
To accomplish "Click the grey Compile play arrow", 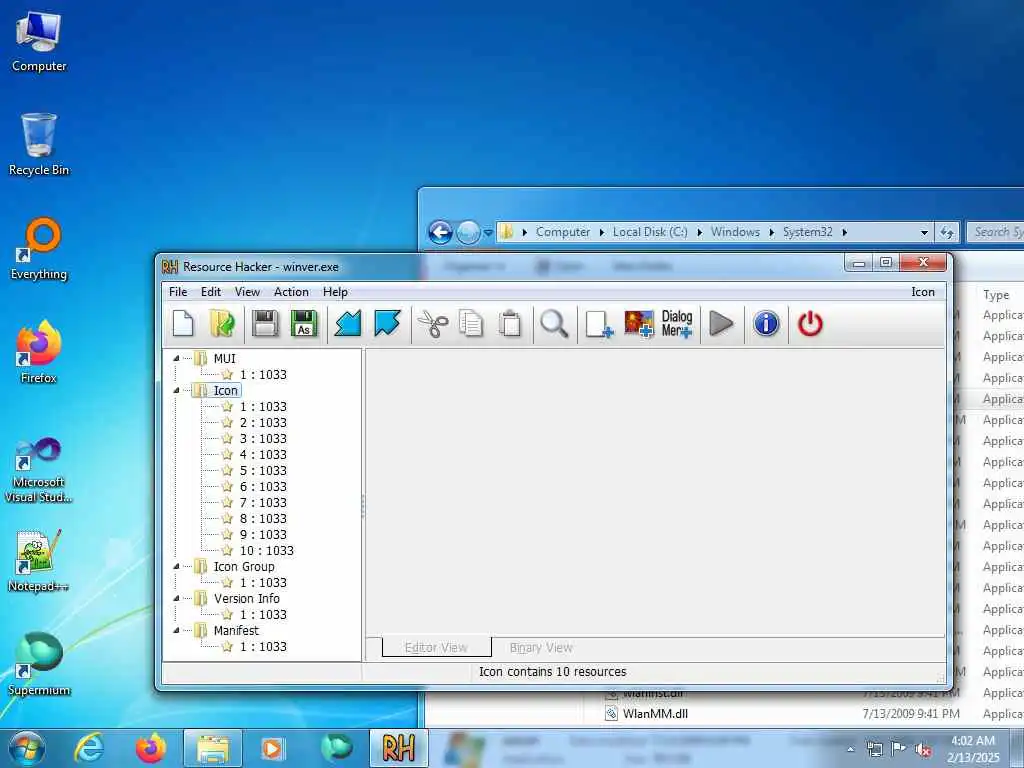I will (x=721, y=323).
